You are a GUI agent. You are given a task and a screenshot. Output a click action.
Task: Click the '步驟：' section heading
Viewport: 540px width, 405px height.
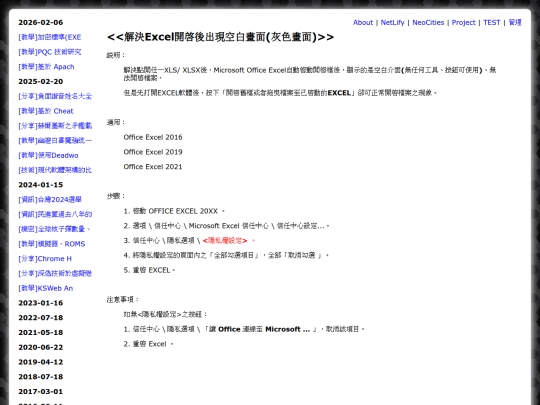pyautogui.click(x=116, y=196)
